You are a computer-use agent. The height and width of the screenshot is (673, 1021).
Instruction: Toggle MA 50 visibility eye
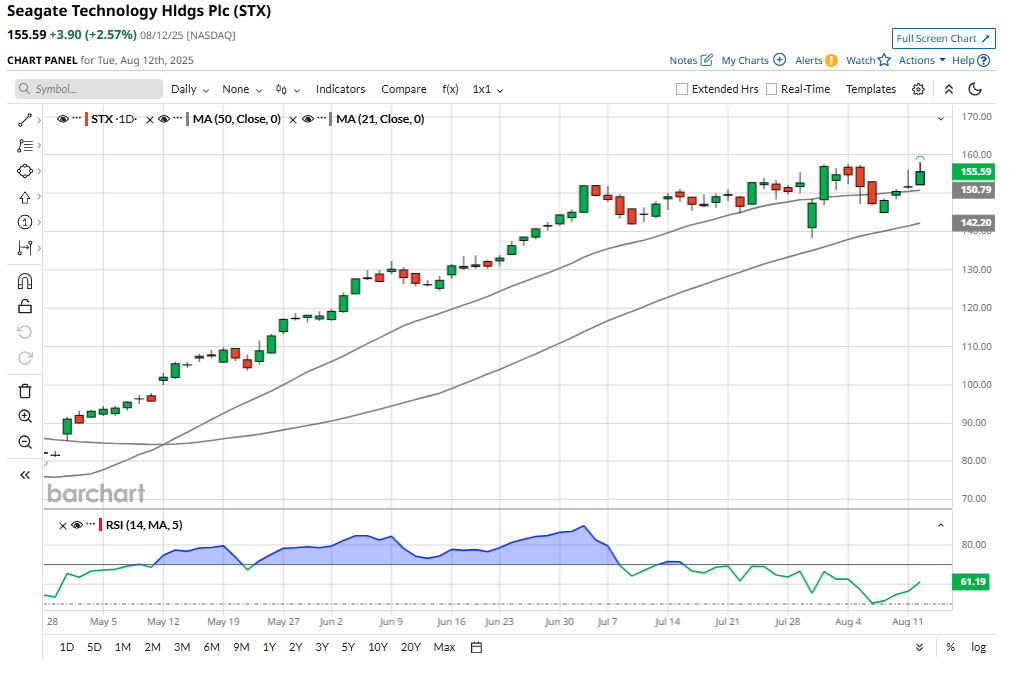(x=164, y=119)
